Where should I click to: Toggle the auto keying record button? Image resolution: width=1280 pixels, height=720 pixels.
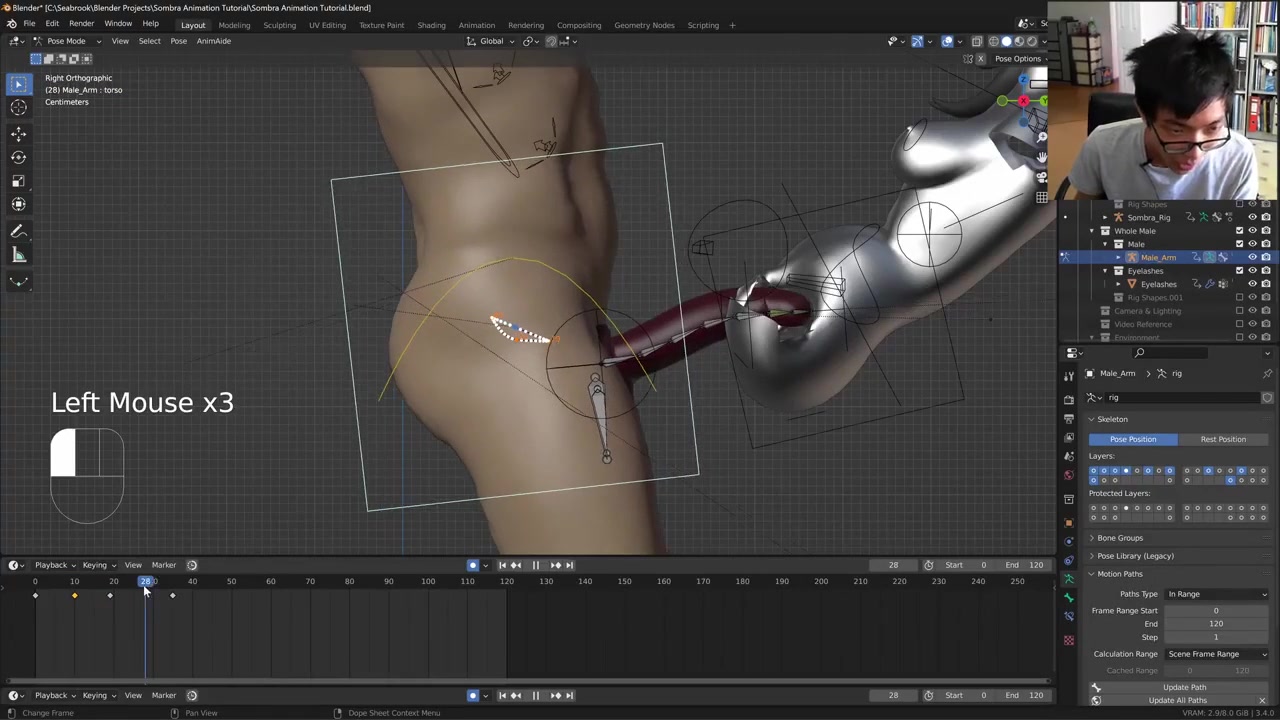pos(473,565)
